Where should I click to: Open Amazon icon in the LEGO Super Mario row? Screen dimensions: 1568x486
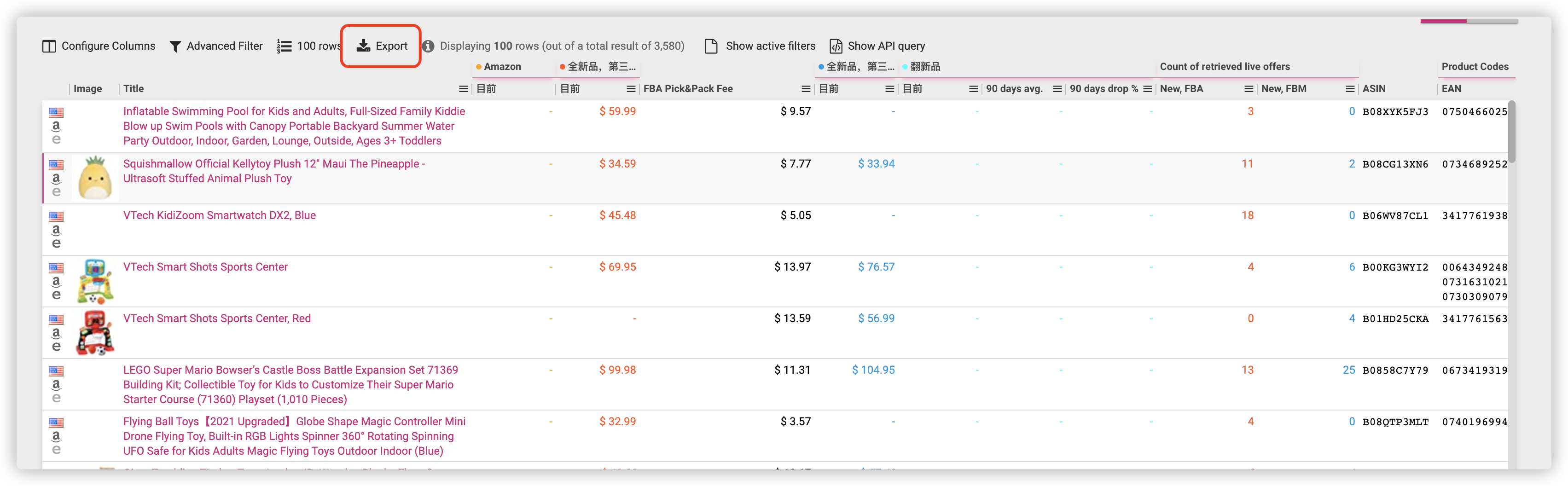click(56, 385)
